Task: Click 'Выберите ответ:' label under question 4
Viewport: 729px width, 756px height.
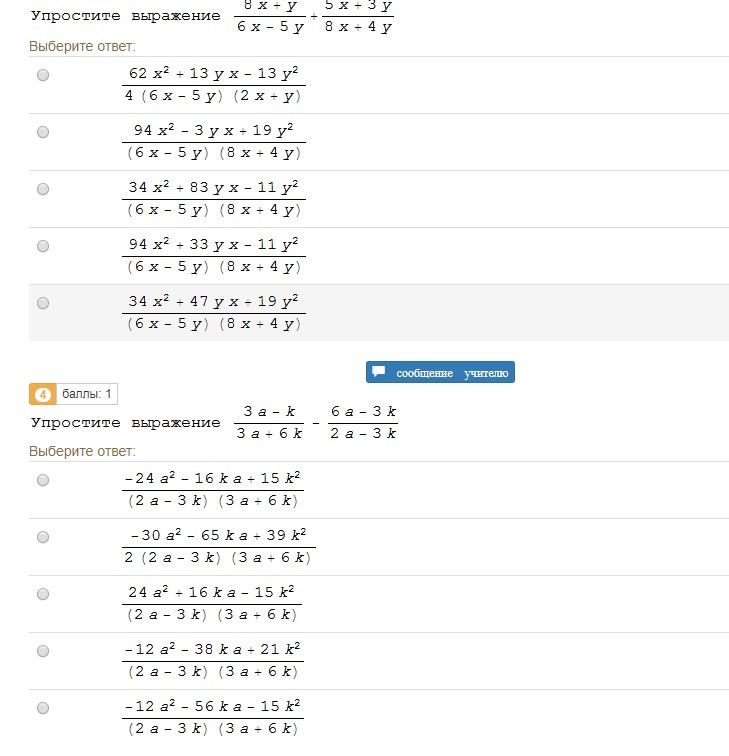Action: coord(82,451)
